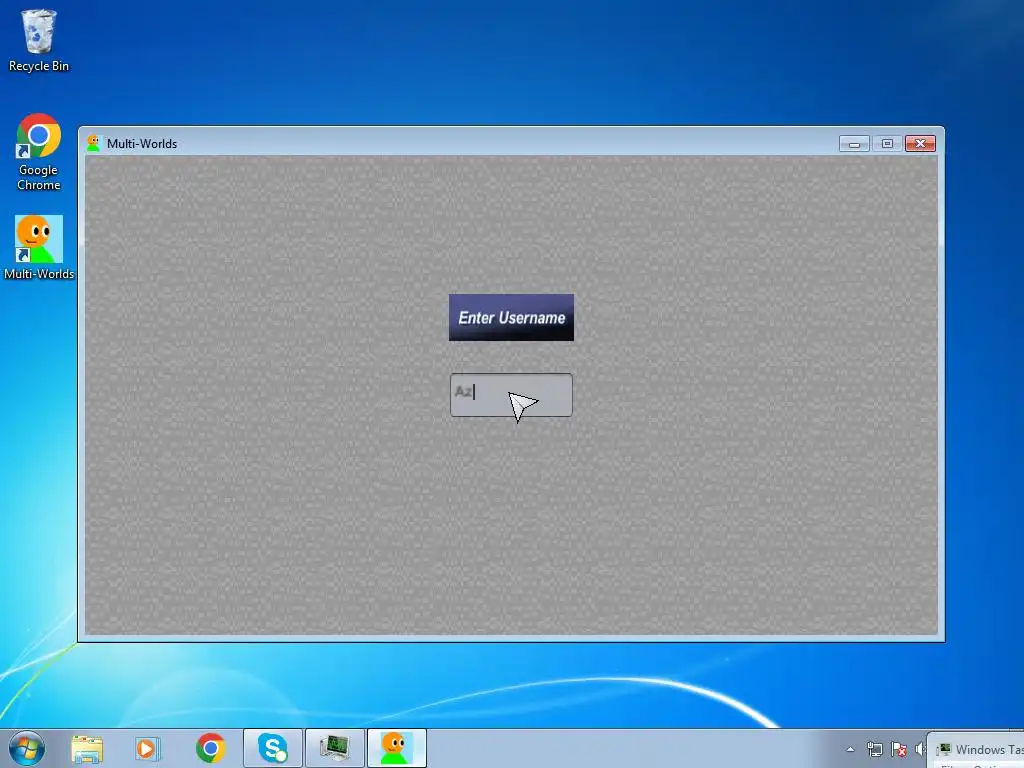Click the Multi-Worlds window title icon
Viewport: 1024px width, 768px height.
click(93, 144)
